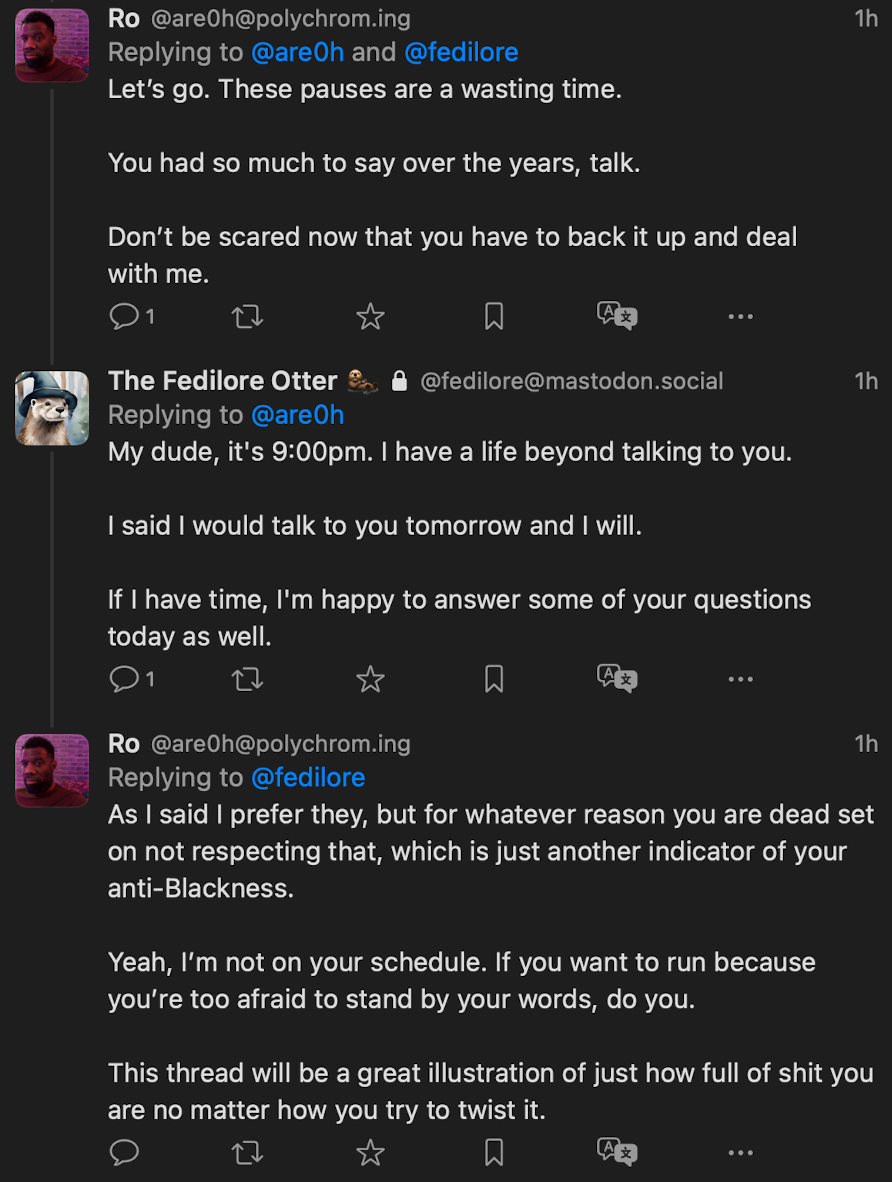Boost Ro's "Let's go" post
The height and width of the screenshot is (1182, 892).
tap(247, 317)
